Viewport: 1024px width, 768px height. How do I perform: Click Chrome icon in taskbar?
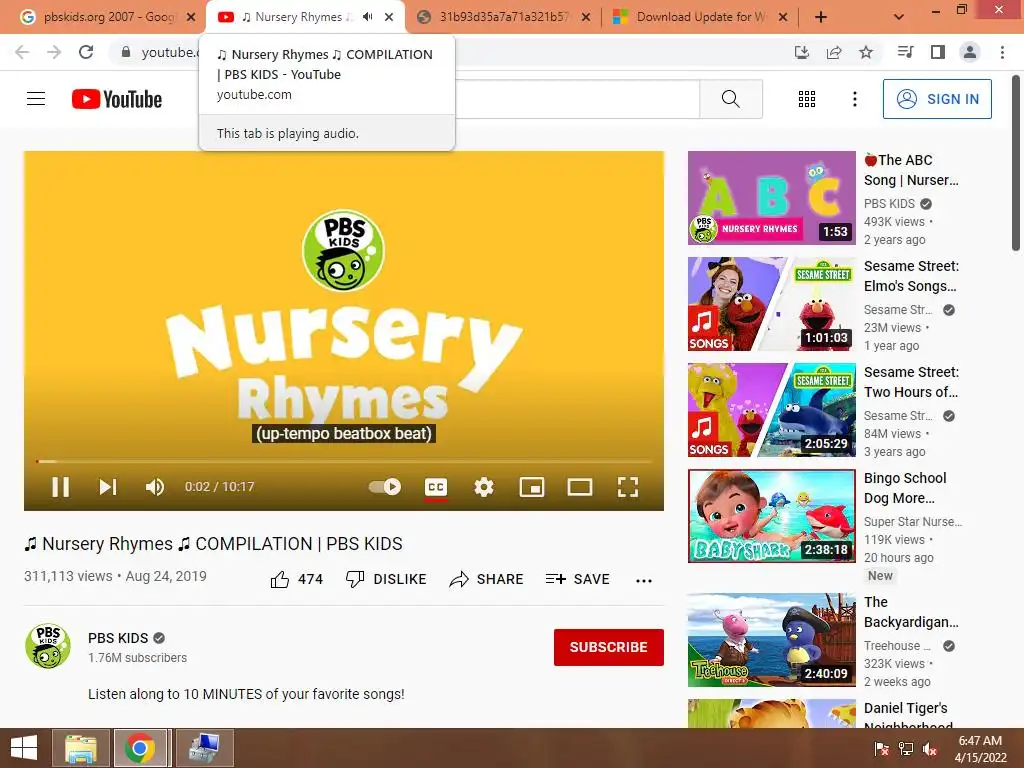pyautogui.click(x=140, y=748)
